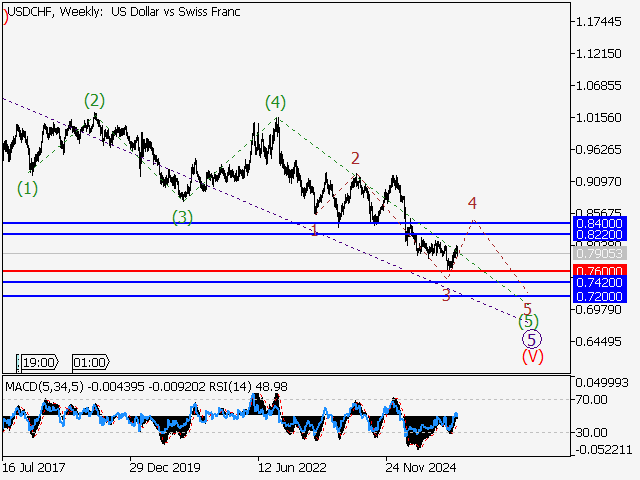The width and height of the screenshot is (640, 480).
Task: Click the red projected wave 4 label
Action: (472, 203)
